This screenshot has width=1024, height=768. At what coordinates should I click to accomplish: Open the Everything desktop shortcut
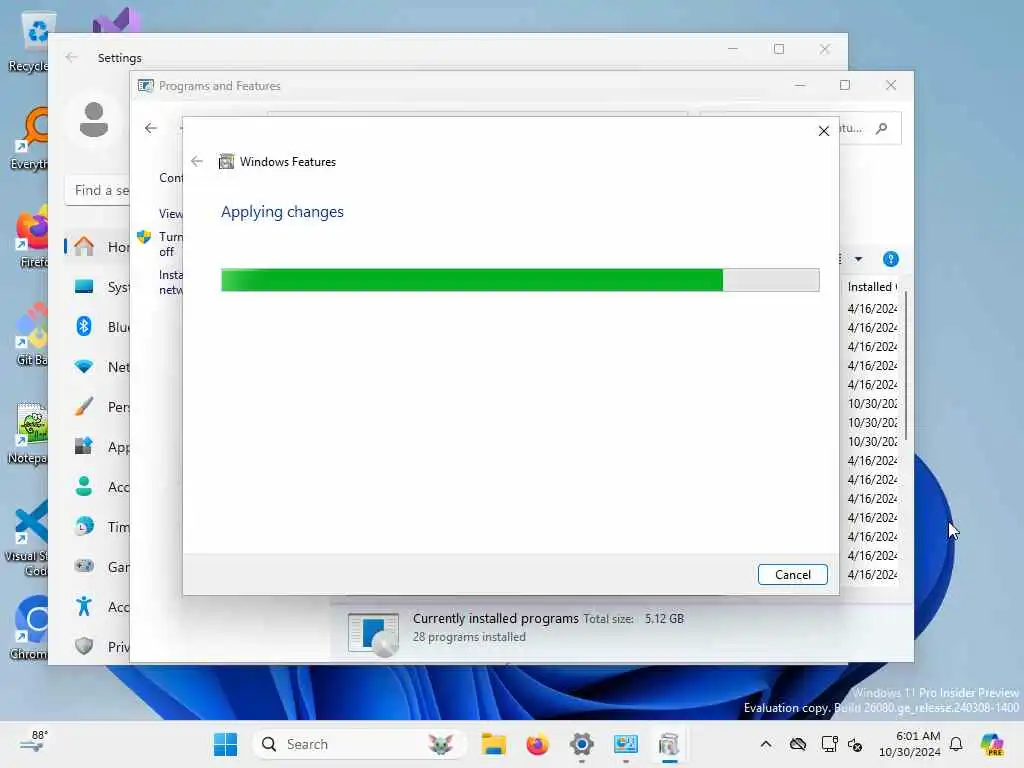[x=29, y=138]
